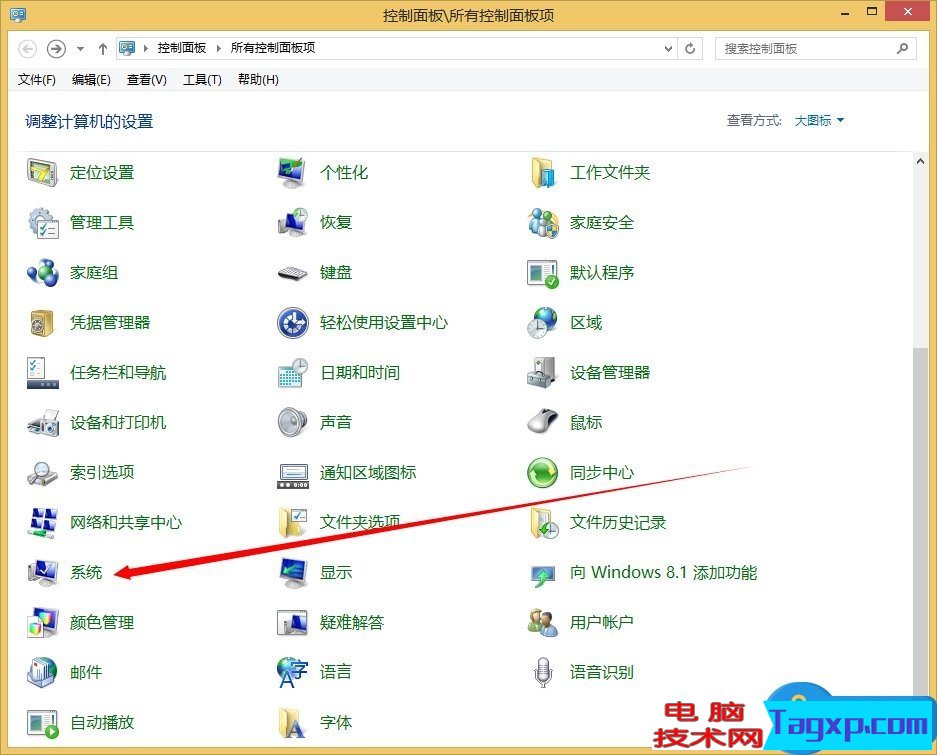Viewport: 937px width, 755px height.
Task: Open the 索引选项 magnifier icon
Action: (x=42, y=473)
